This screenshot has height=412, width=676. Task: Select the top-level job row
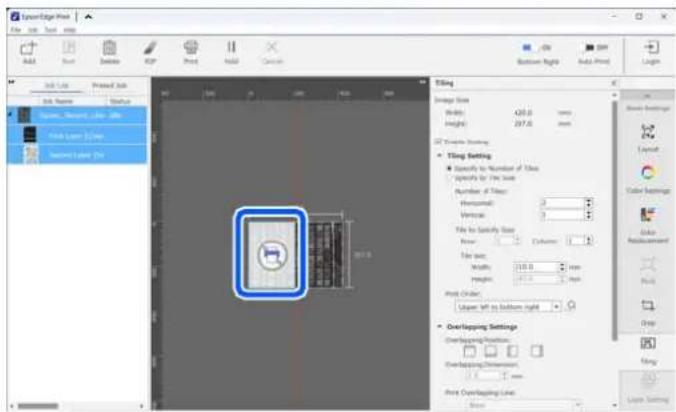77,115
